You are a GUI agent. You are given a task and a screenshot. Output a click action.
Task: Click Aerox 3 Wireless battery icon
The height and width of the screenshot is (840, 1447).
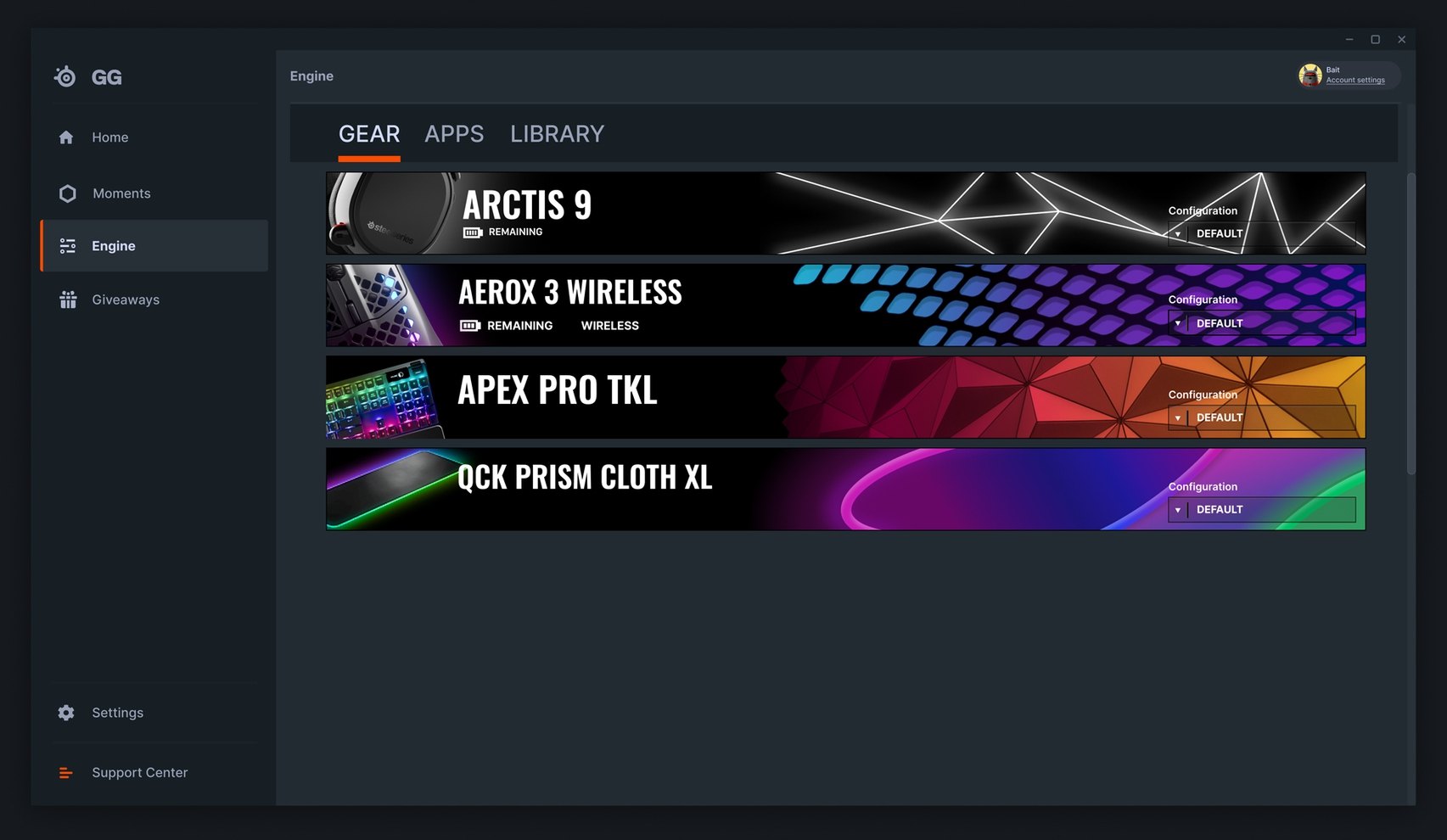470,326
